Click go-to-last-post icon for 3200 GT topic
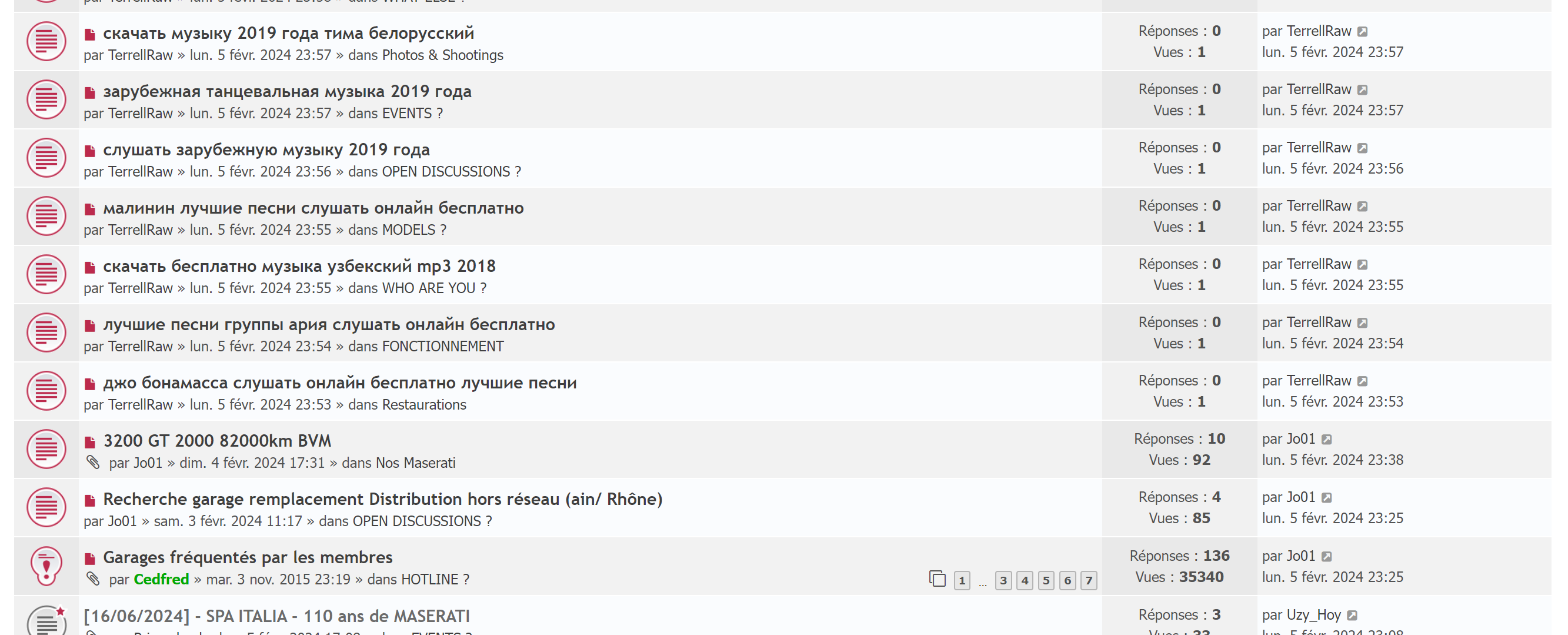The image size is (1568, 635). tap(1327, 440)
